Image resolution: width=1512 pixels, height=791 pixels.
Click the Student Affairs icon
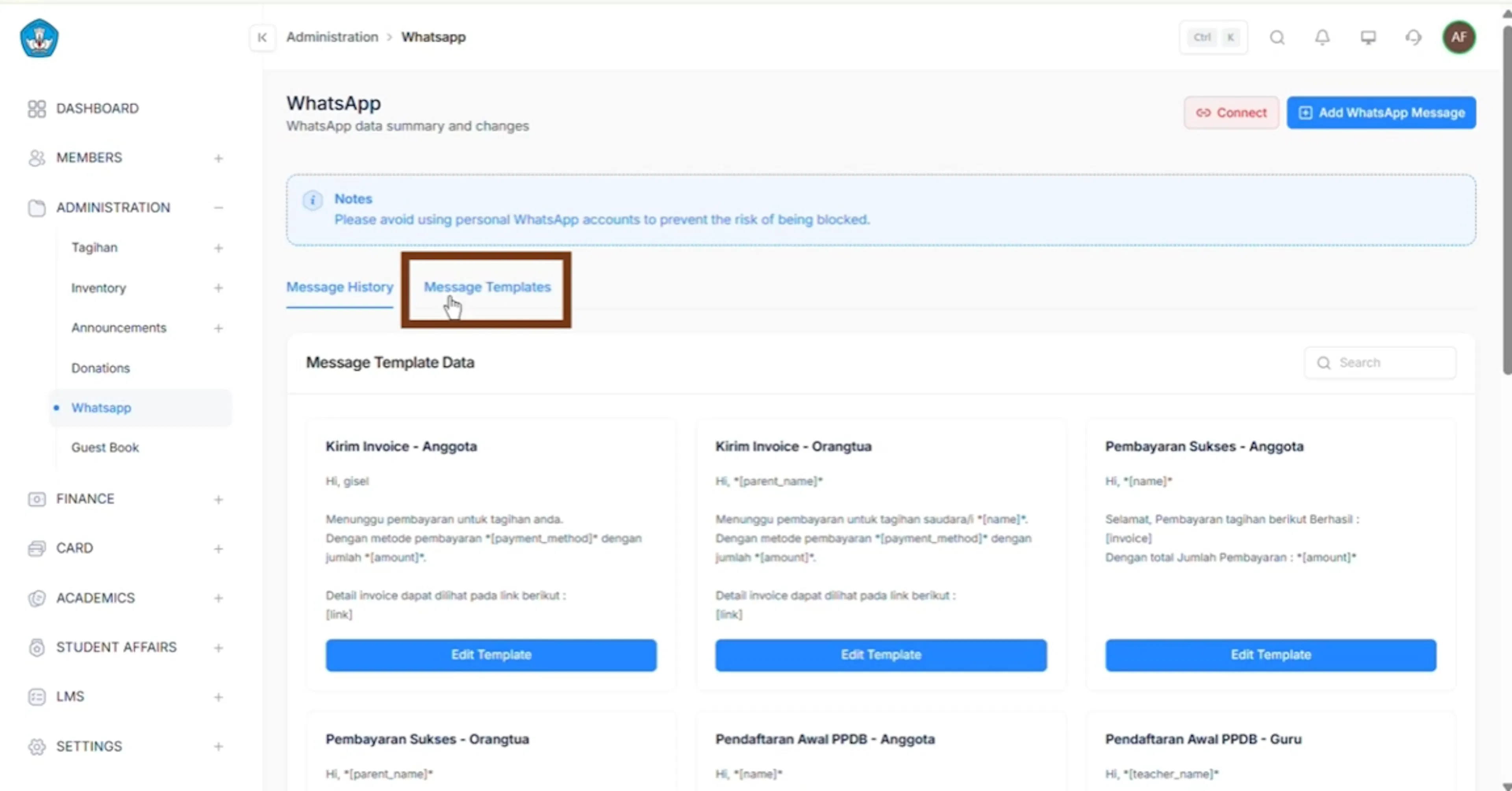pyautogui.click(x=36, y=647)
